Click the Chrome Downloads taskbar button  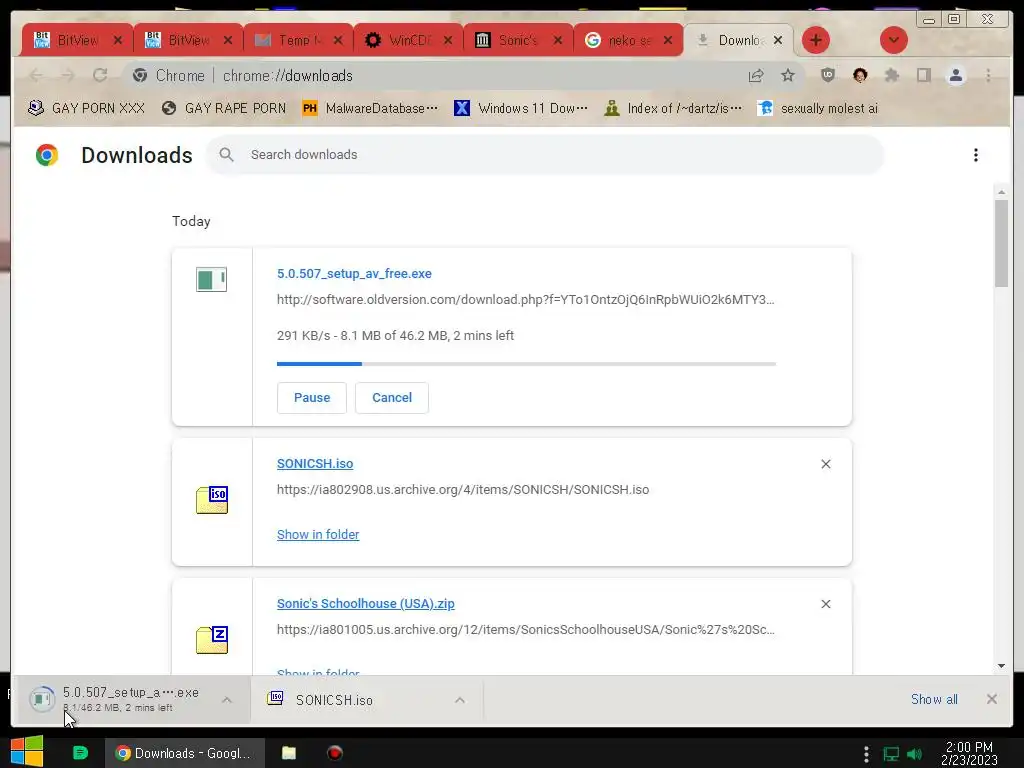185,753
